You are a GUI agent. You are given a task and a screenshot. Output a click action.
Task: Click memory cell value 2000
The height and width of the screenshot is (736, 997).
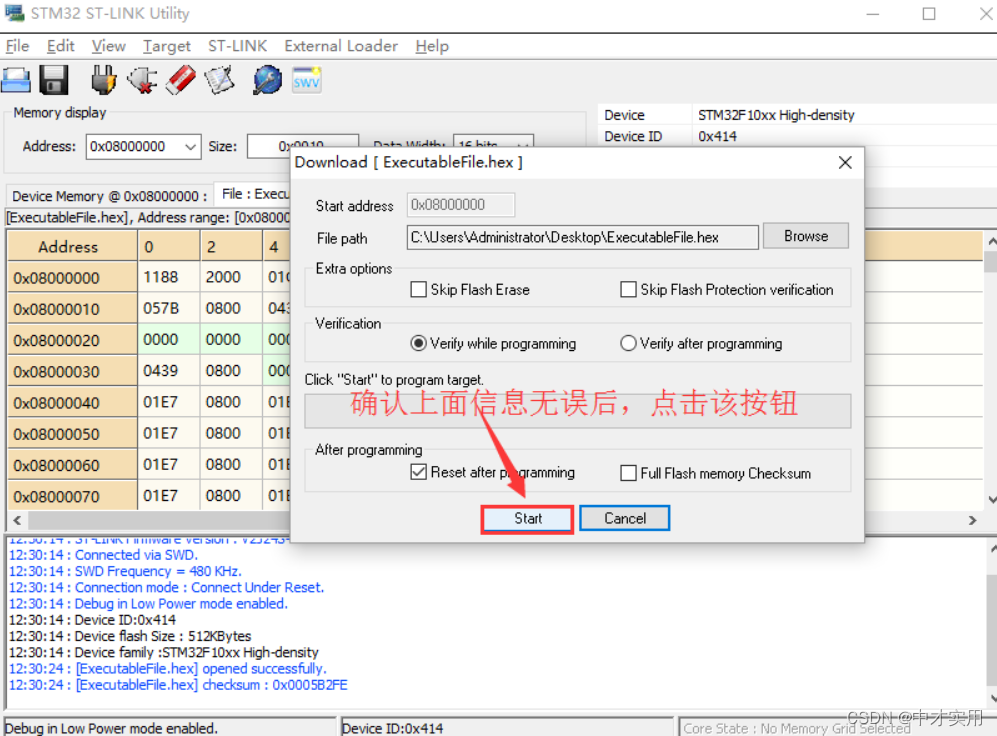coord(231,277)
